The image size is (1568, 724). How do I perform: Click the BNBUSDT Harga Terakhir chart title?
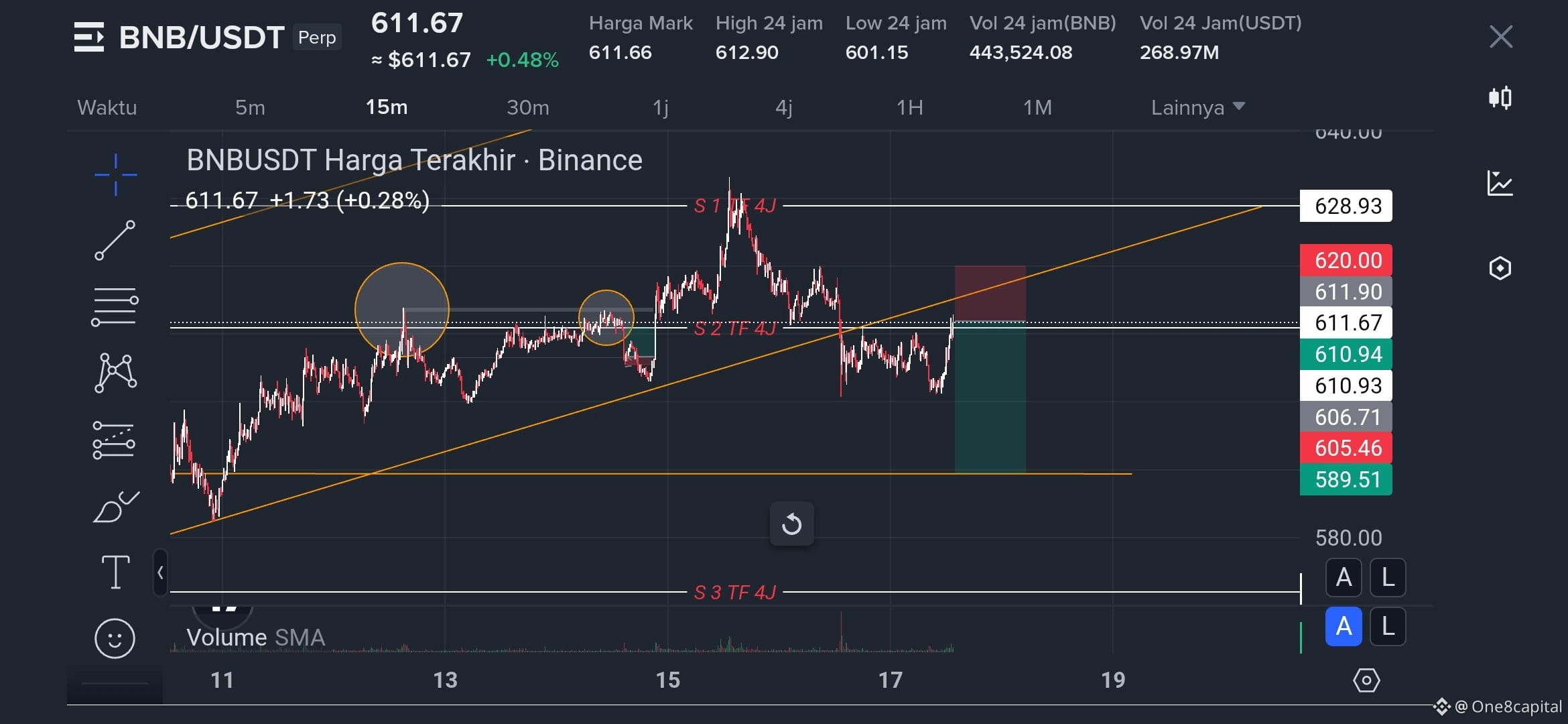(414, 160)
